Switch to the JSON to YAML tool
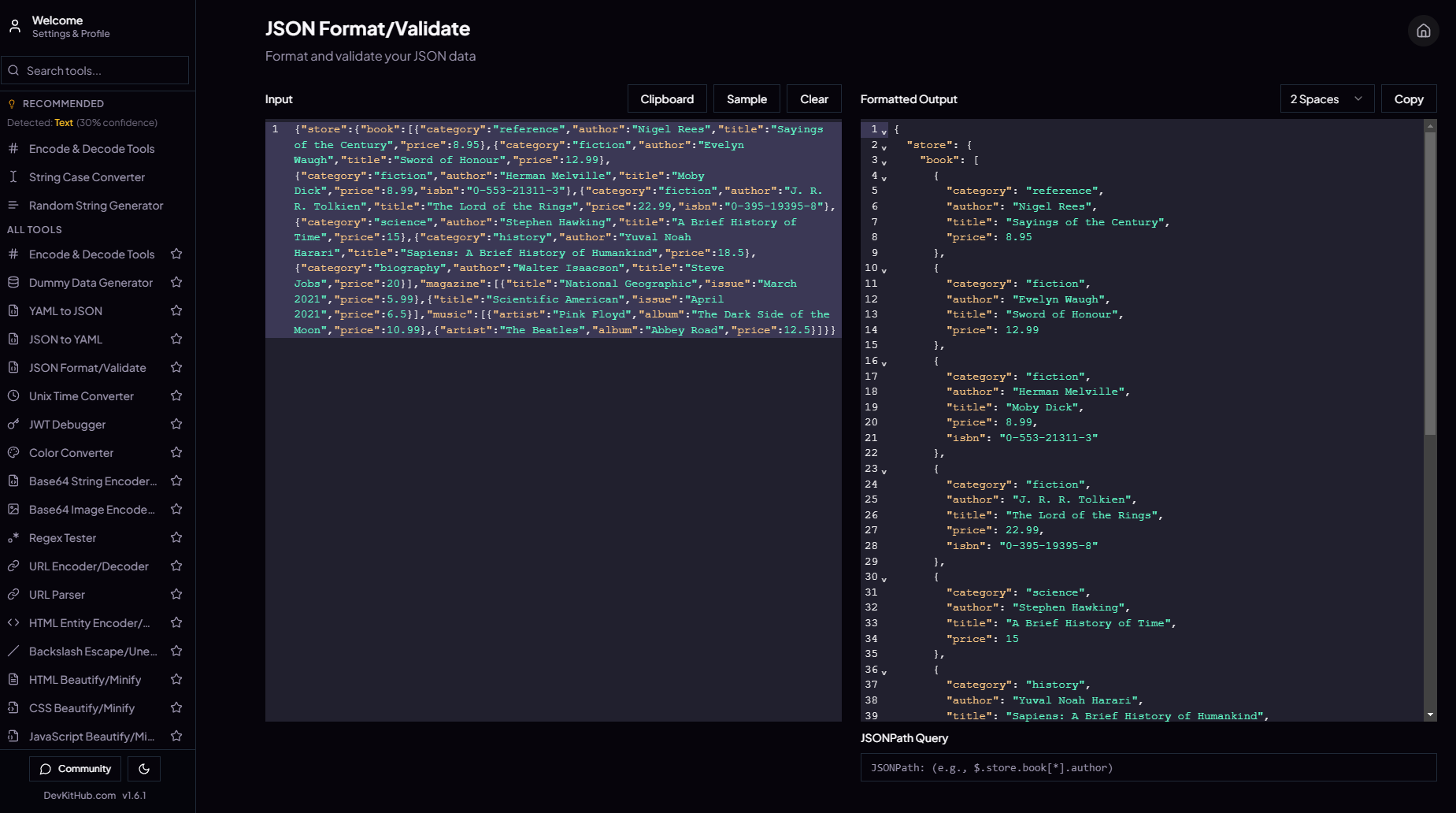 (65, 339)
